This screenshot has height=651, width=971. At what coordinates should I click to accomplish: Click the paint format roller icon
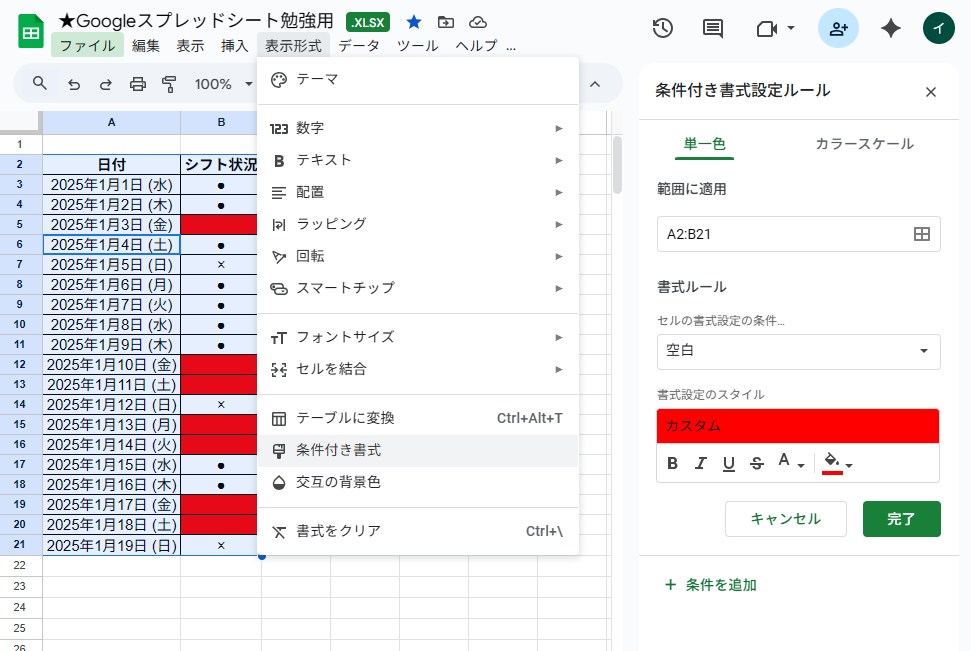coord(169,84)
